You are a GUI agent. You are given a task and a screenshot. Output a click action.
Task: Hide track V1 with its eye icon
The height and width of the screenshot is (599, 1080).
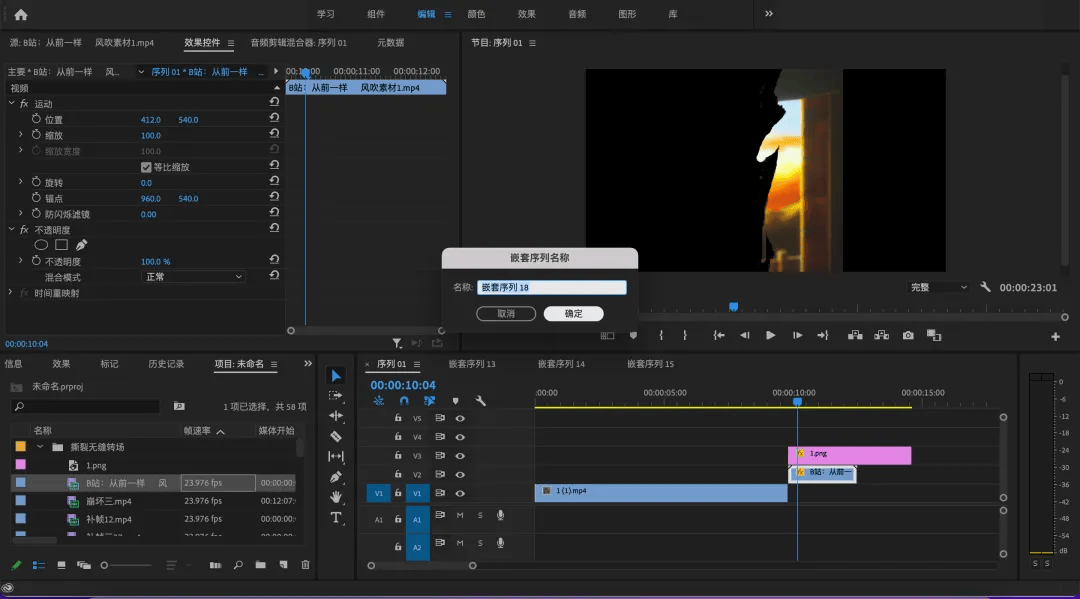(x=460, y=493)
